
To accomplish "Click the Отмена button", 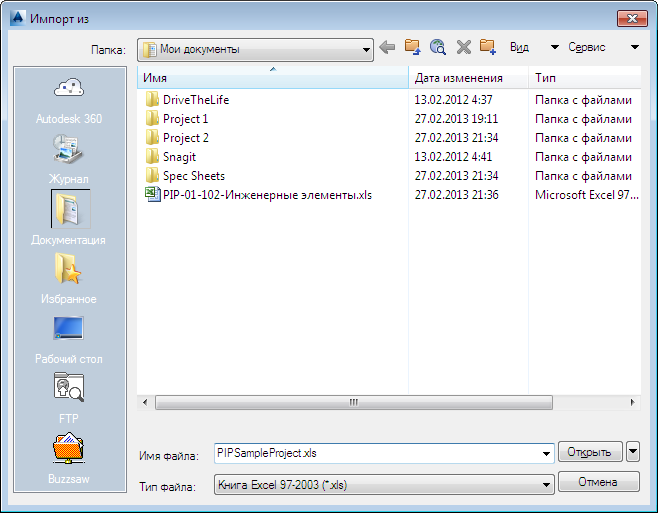I will coord(599,482).
